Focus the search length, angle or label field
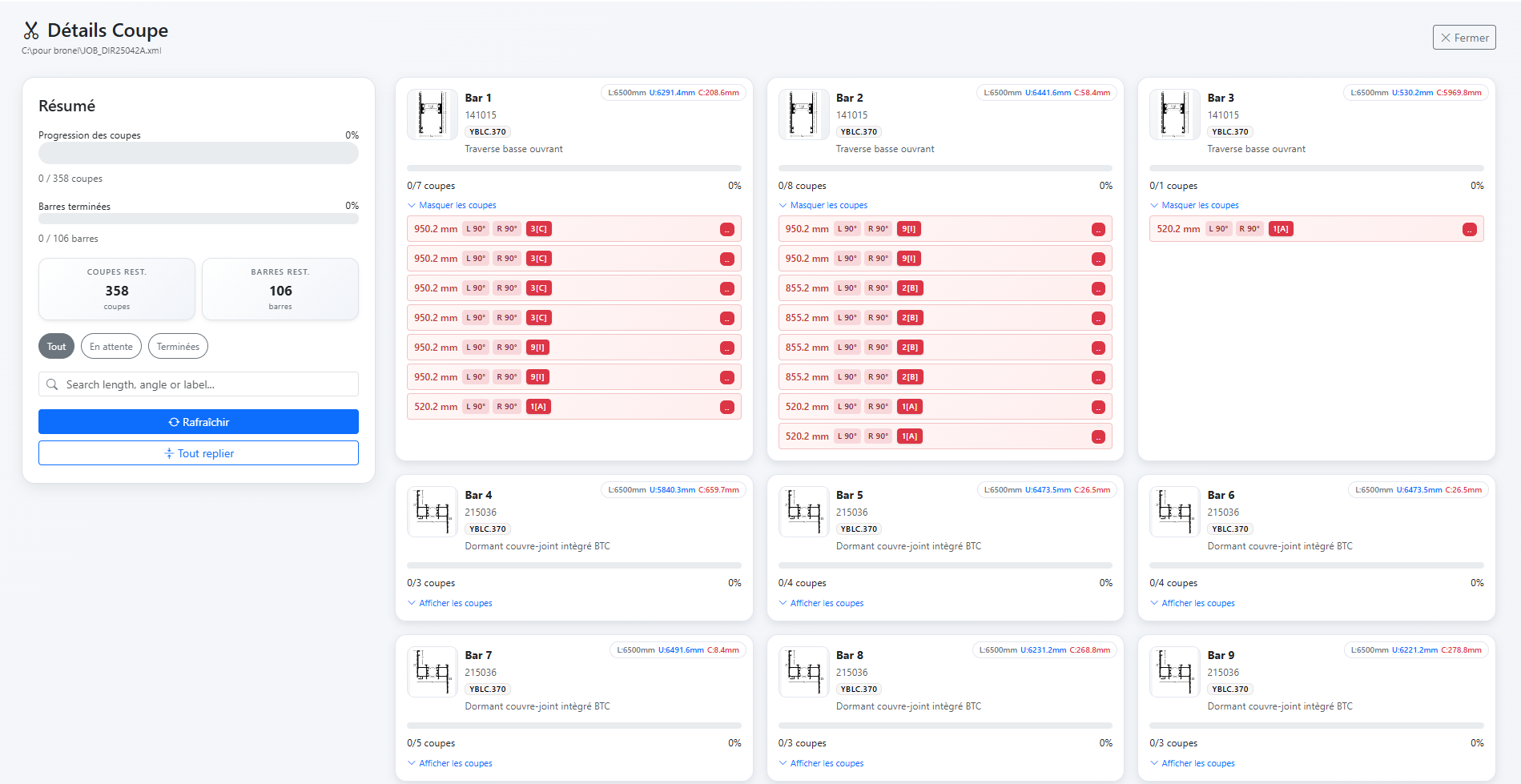Screen dimensions: 1521x784 point(208,384)
